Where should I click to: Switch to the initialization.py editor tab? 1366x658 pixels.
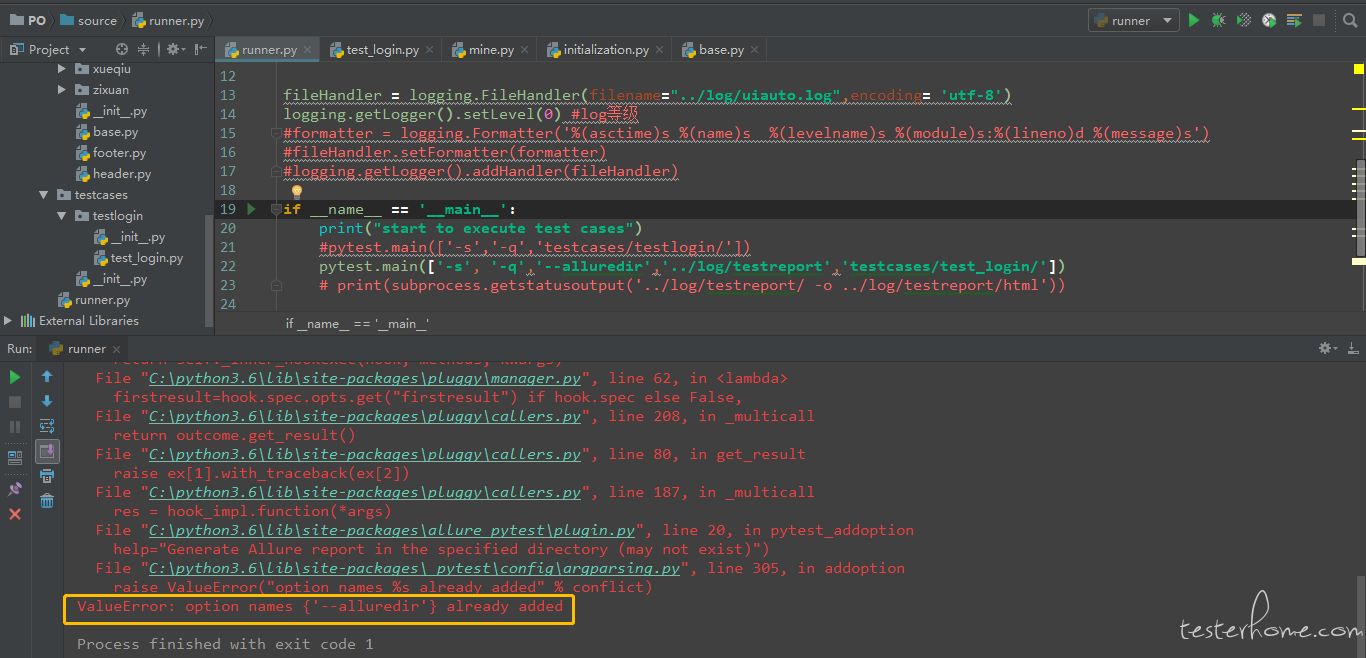(x=606, y=49)
